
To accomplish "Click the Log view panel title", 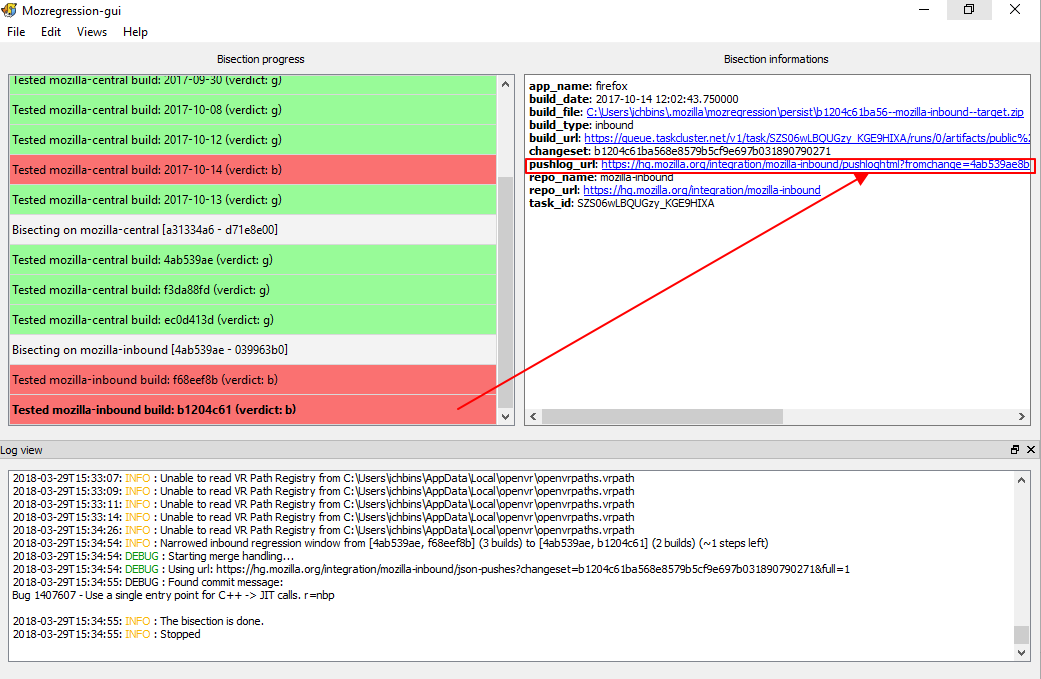I will pos(21,450).
